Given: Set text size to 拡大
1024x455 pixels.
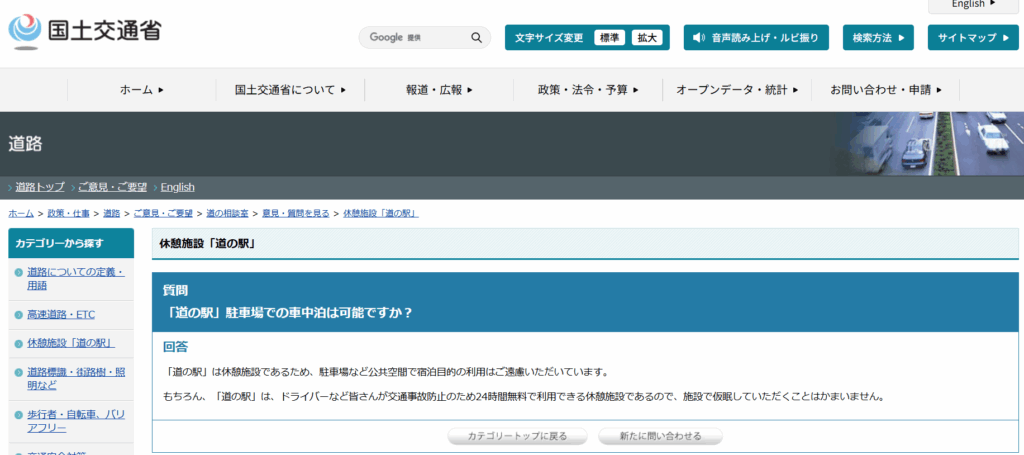Looking at the screenshot, I should pyautogui.click(x=647, y=37).
